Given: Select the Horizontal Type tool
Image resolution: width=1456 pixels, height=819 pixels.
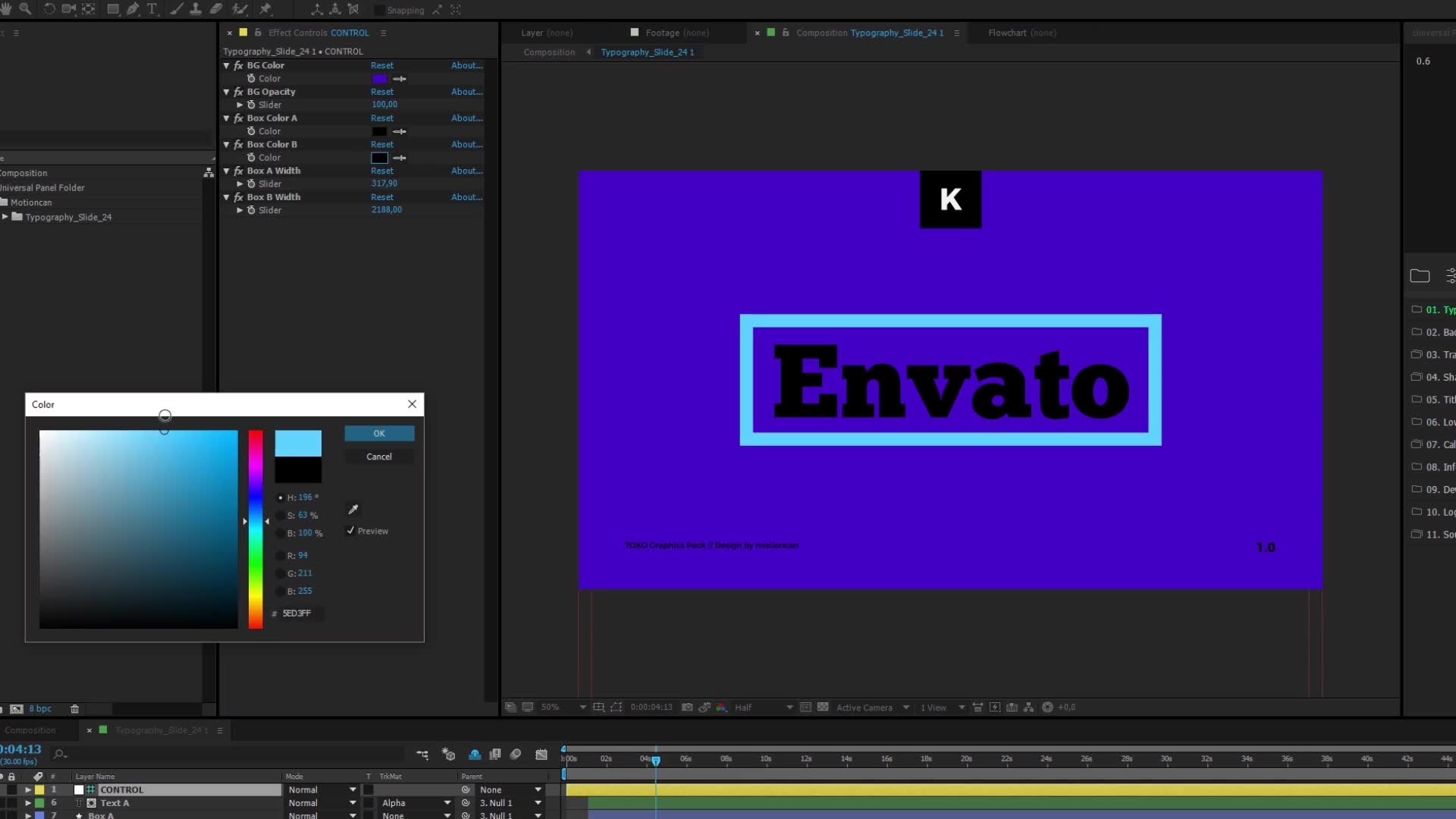Looking at the screenshot, I should click(152, 9).
